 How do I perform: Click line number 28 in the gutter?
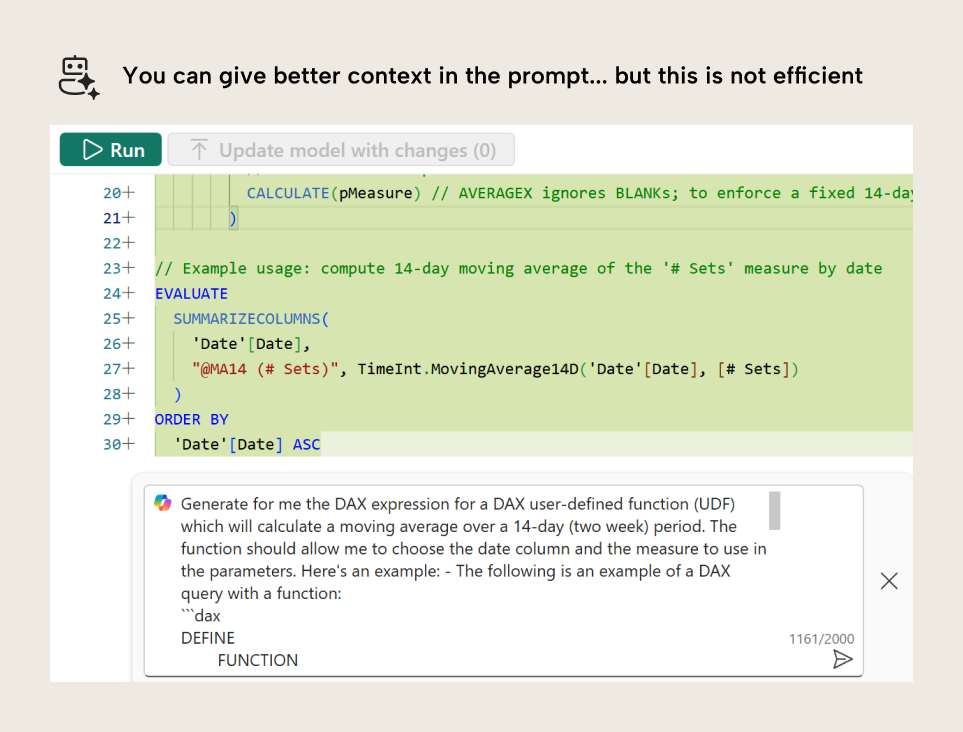pos(112,394)
